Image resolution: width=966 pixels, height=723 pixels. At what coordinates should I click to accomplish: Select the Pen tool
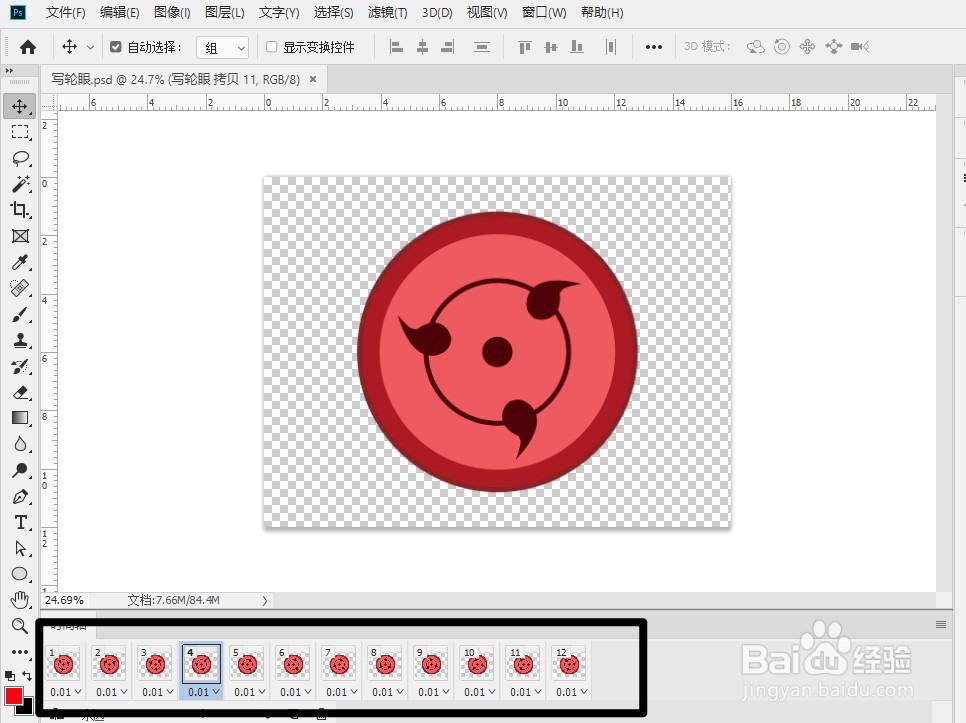coord(20,496)
